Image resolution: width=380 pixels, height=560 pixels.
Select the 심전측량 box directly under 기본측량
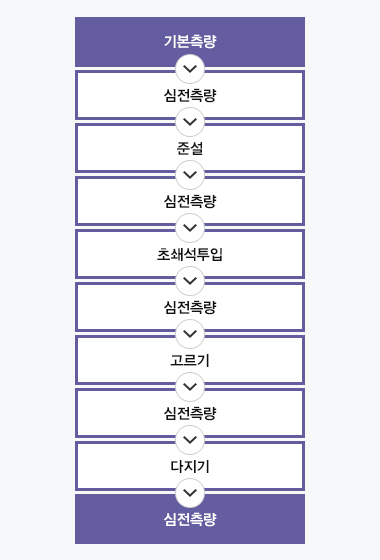point(190,95)
